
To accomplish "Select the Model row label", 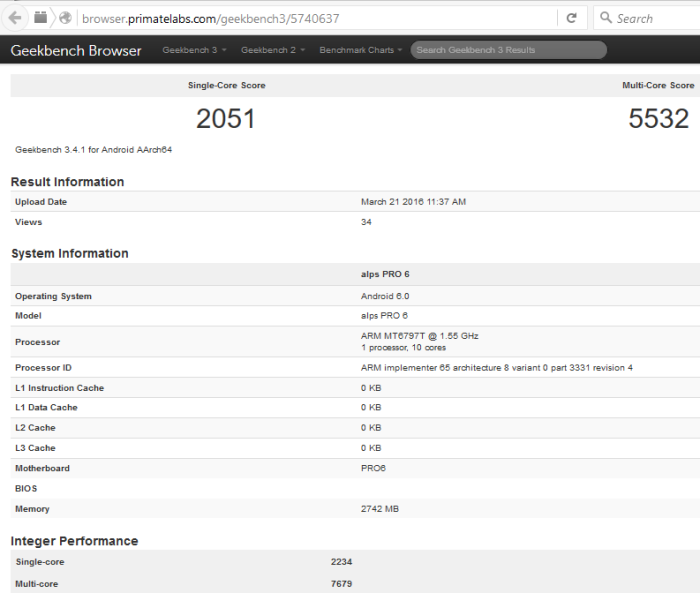I will click(28, 316).
